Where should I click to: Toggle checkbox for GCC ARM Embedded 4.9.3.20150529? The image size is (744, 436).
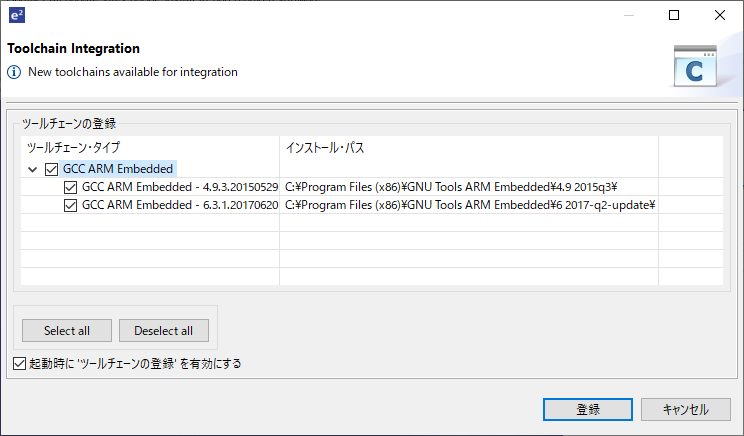click(x=70, y=187)
